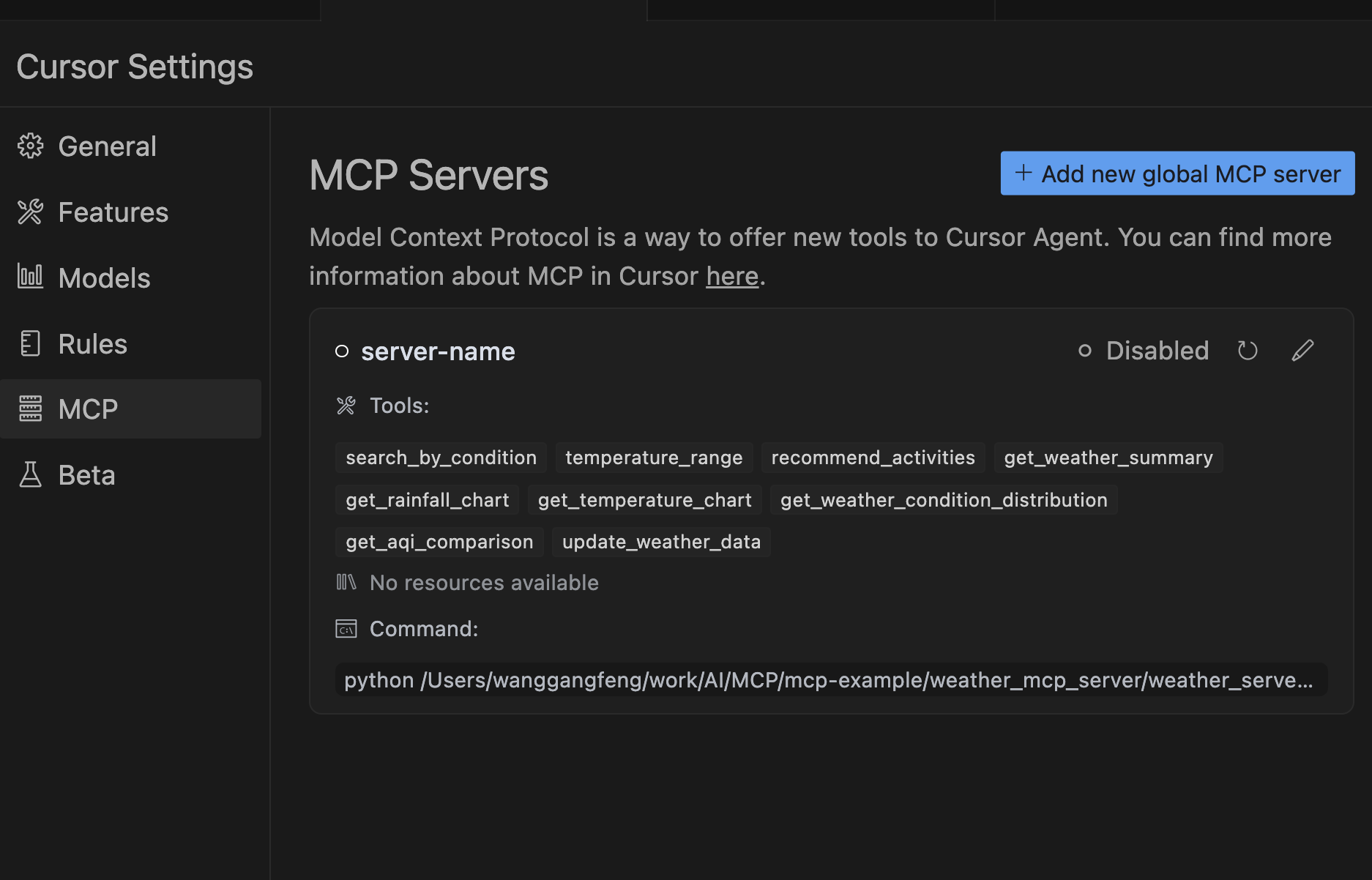This screenshot has height=880, width=1372.
Task: Click the 'Command:' label text
Action: (x=424, y=629)
